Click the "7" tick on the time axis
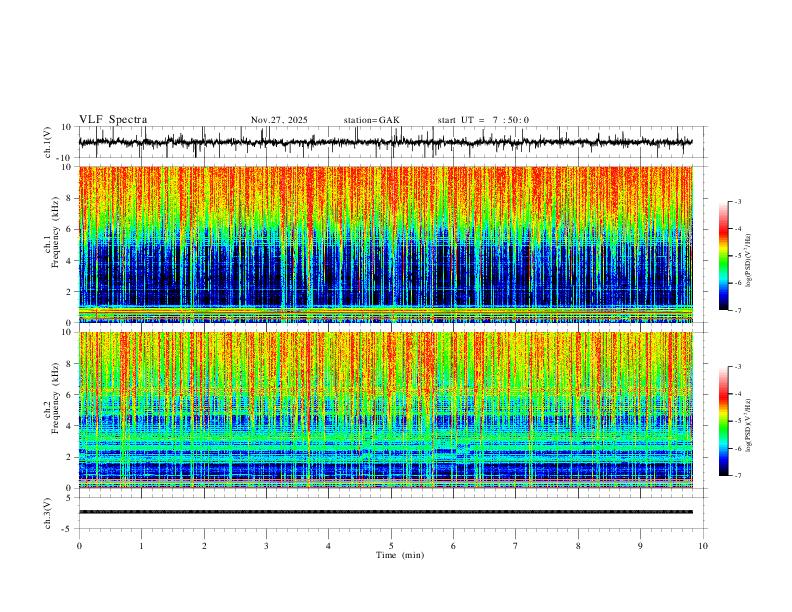The height and width of the screenshot is (612, 792). (x=516, y=546)
